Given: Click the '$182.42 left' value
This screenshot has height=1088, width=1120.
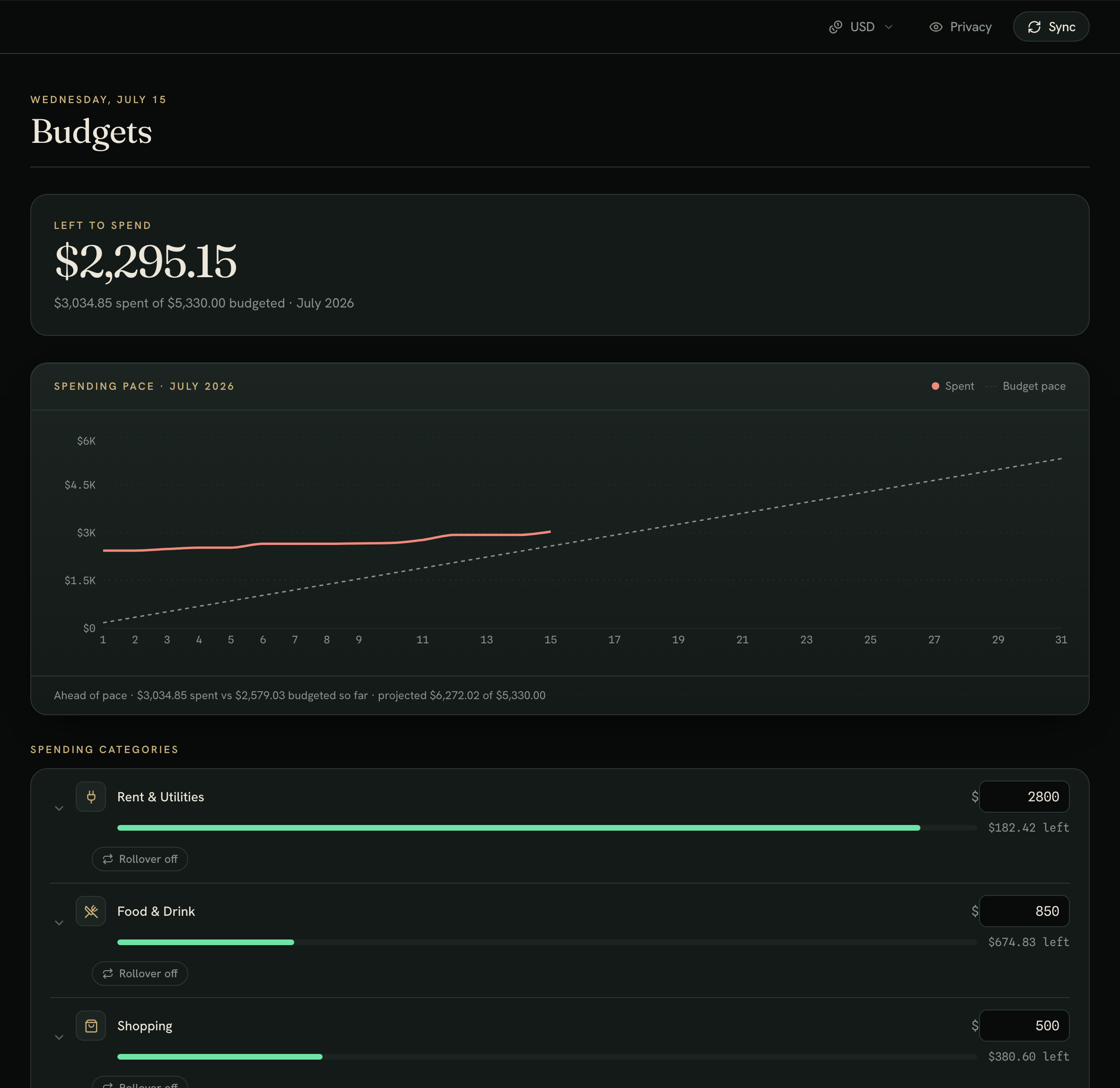Looking at the screenshot, I should tap(1029, 827).
